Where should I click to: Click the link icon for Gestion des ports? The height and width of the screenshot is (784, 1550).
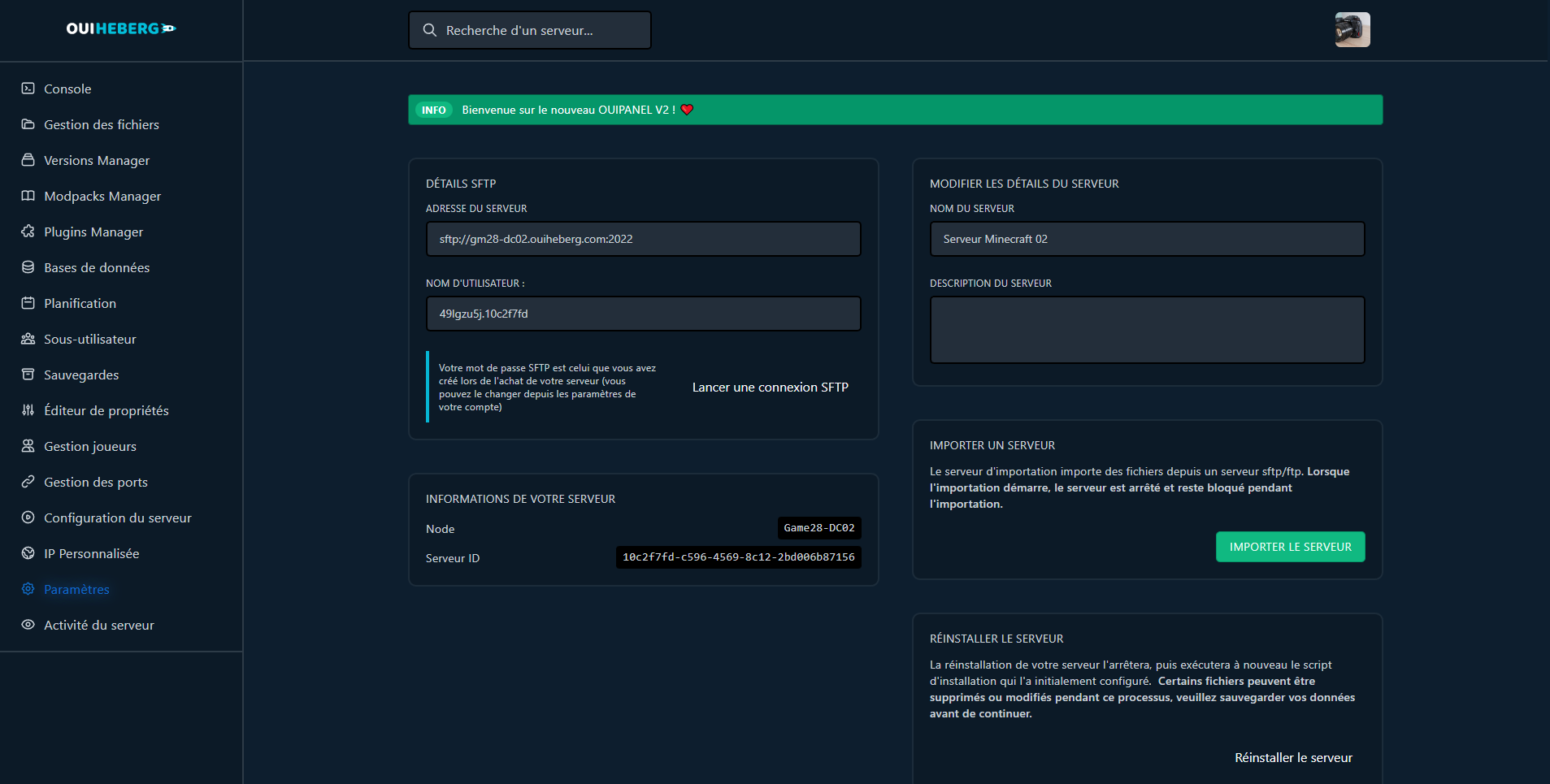pos(28,482)
